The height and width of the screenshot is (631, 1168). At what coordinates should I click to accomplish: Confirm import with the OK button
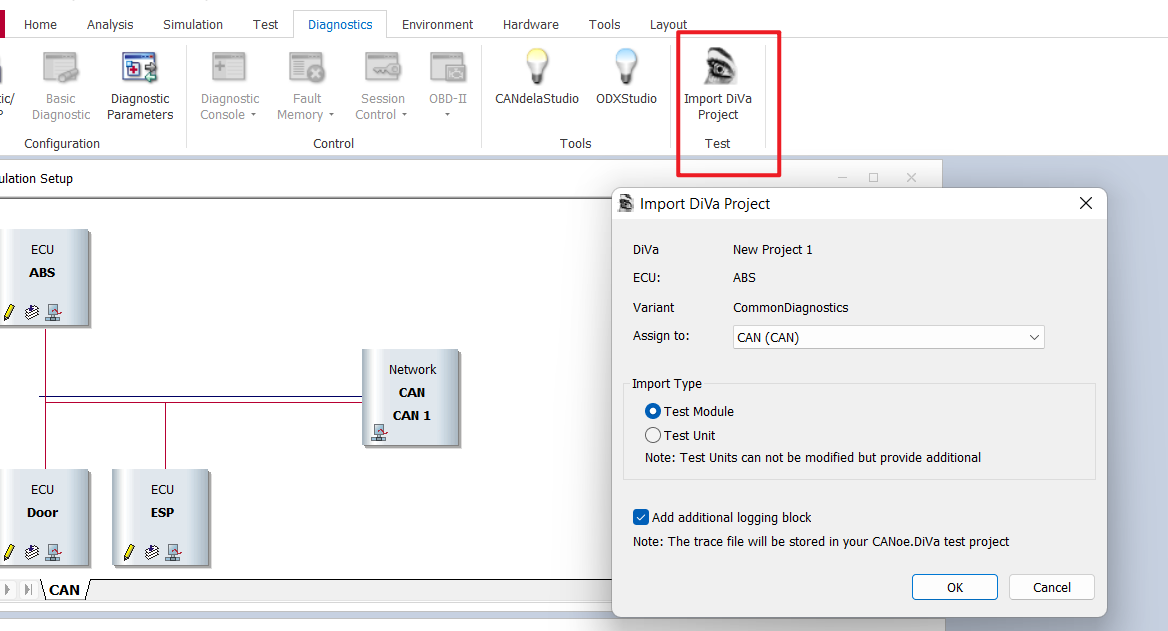point(954,587)
